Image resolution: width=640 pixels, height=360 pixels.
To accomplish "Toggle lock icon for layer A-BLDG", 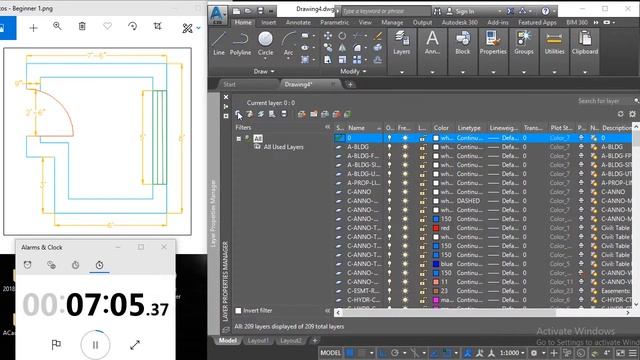I will tap(422, 147).
